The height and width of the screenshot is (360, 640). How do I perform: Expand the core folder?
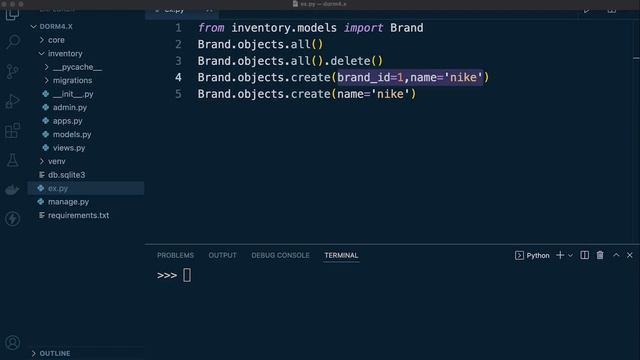[42, 40]
